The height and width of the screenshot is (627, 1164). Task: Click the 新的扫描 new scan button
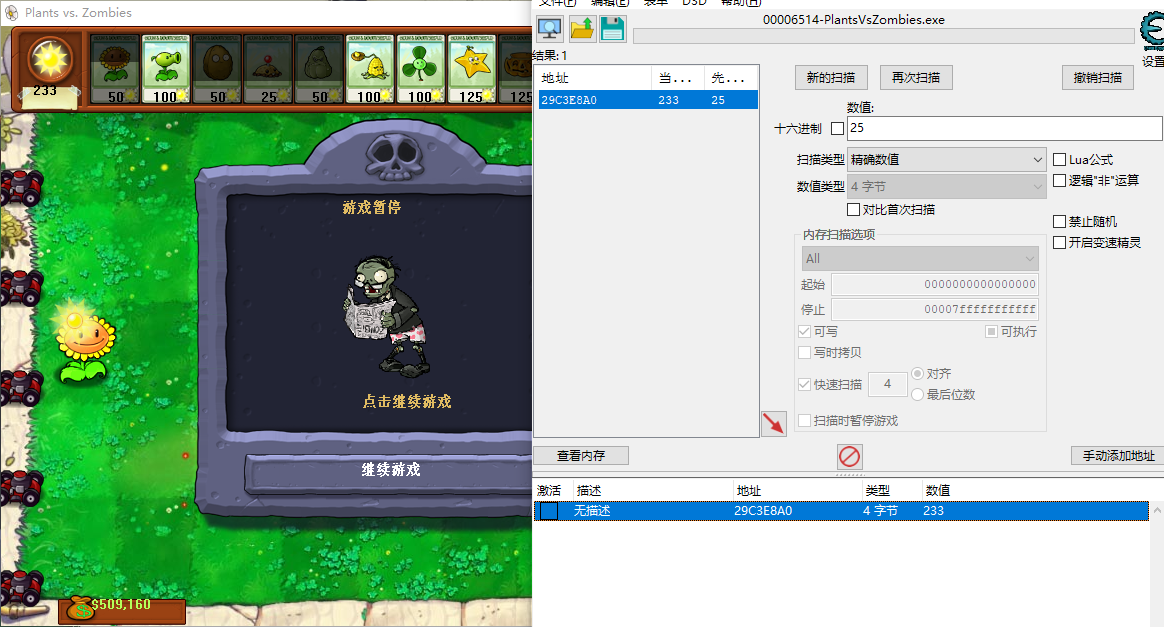coord(831,77)
